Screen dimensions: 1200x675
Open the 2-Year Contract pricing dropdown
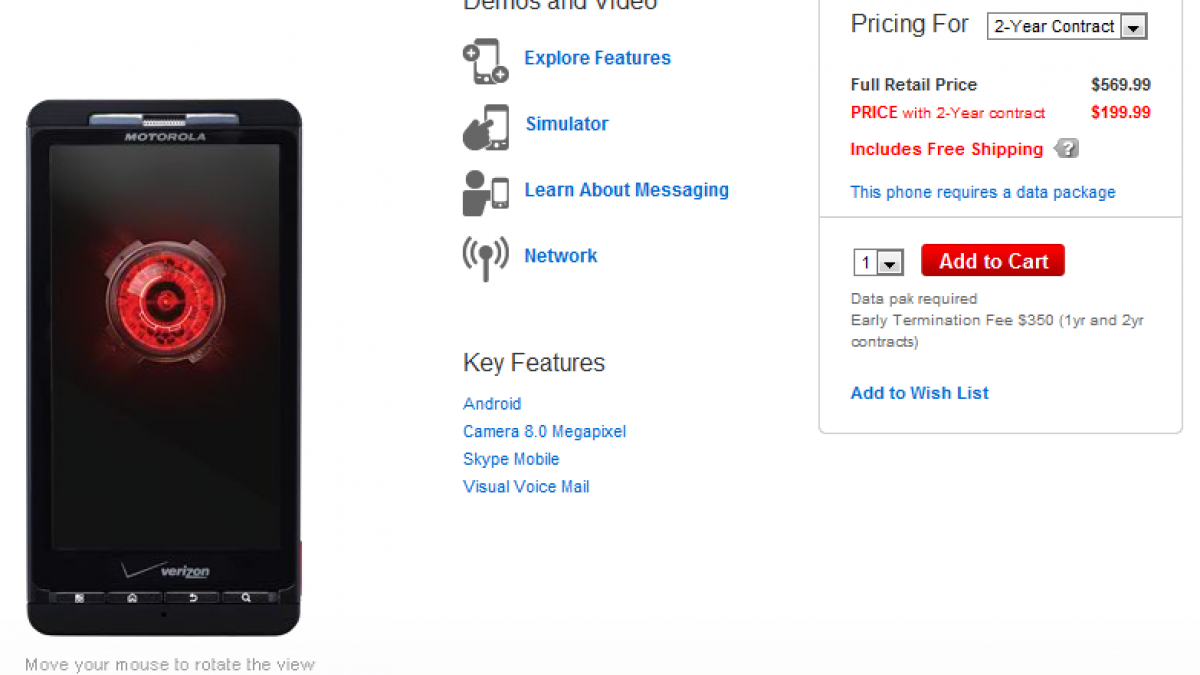[1066, 27]
